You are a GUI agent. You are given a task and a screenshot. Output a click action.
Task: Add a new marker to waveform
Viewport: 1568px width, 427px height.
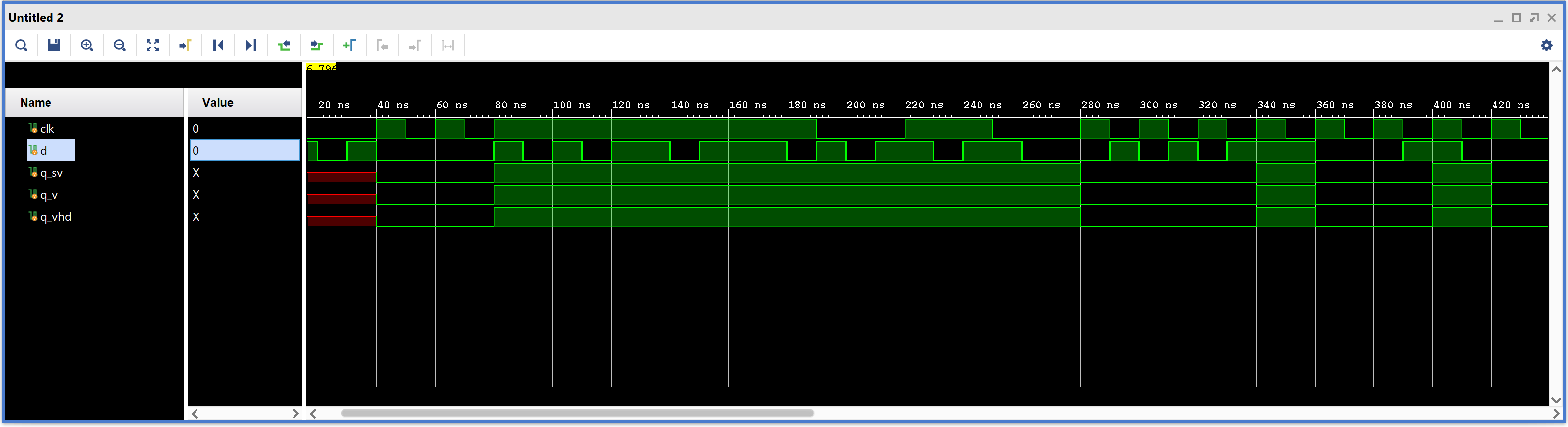click(x=349, y=46)
